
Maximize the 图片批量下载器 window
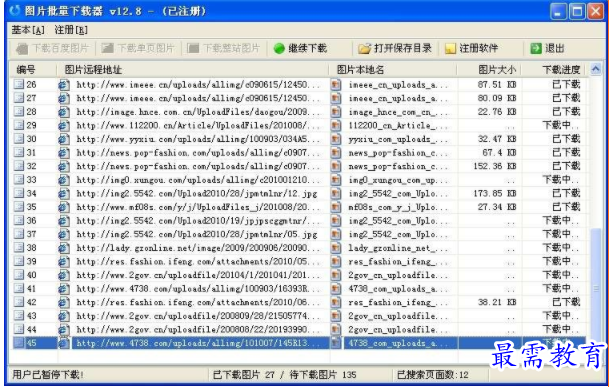[577, 11]
